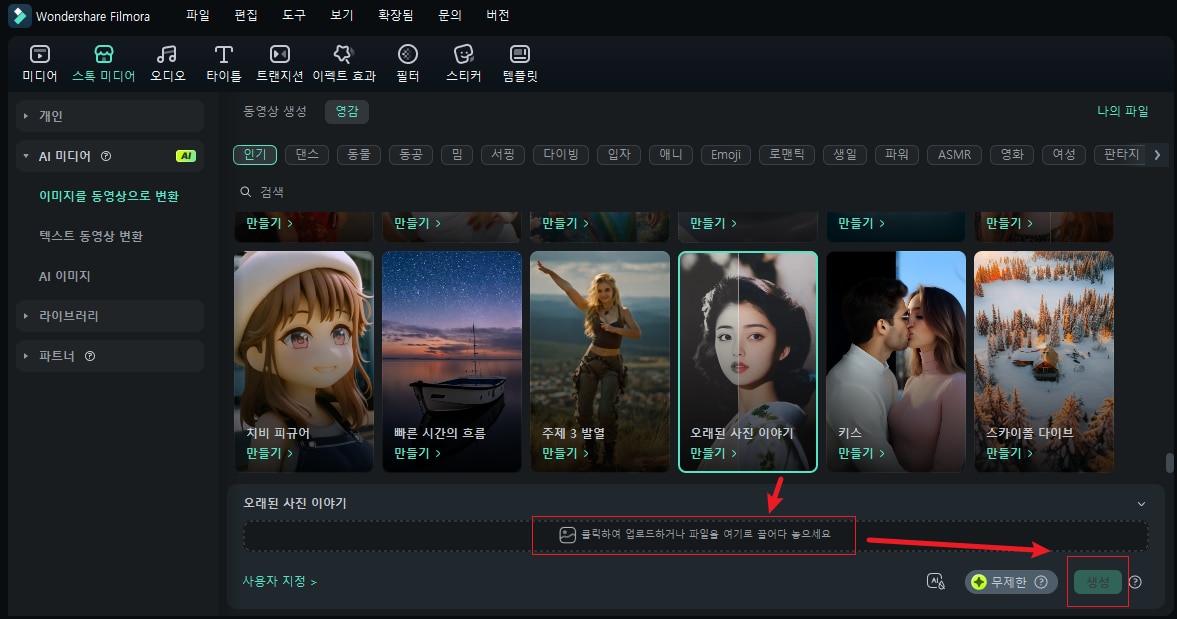Screen dimensions: 1177x619
Task: Collapse the 오래된 사진 이야기 panel chevron
Action: (x=1141, y=504)
